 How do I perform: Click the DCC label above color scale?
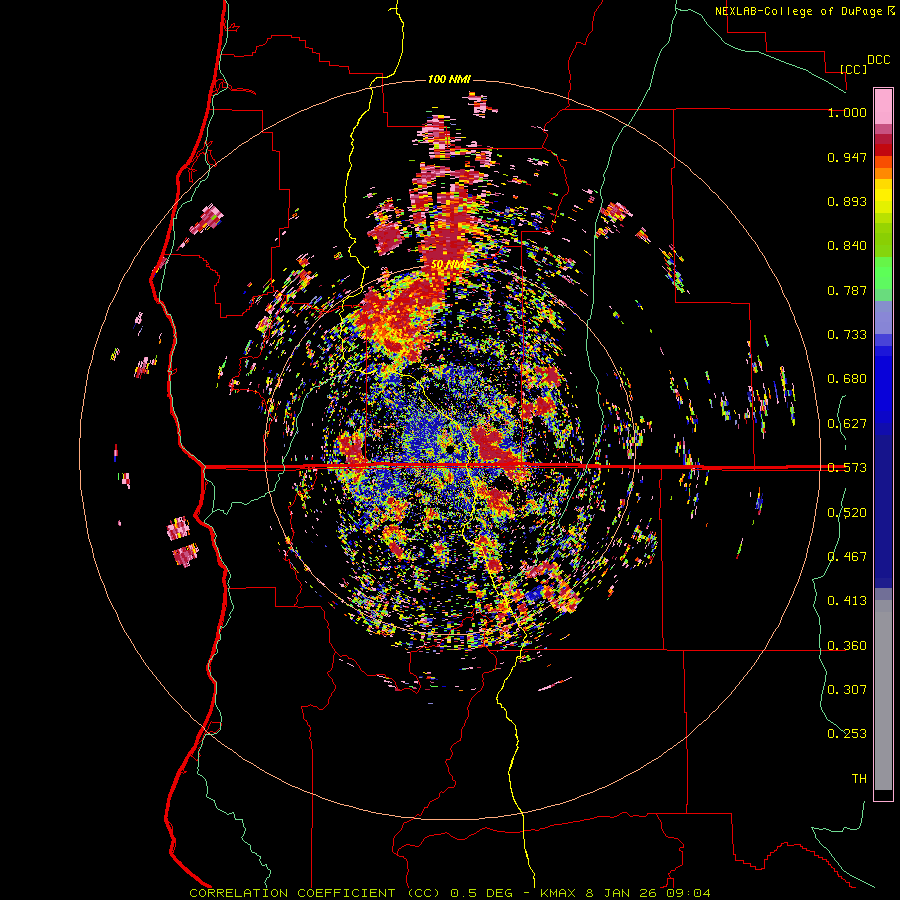click(x=878, y=60)
